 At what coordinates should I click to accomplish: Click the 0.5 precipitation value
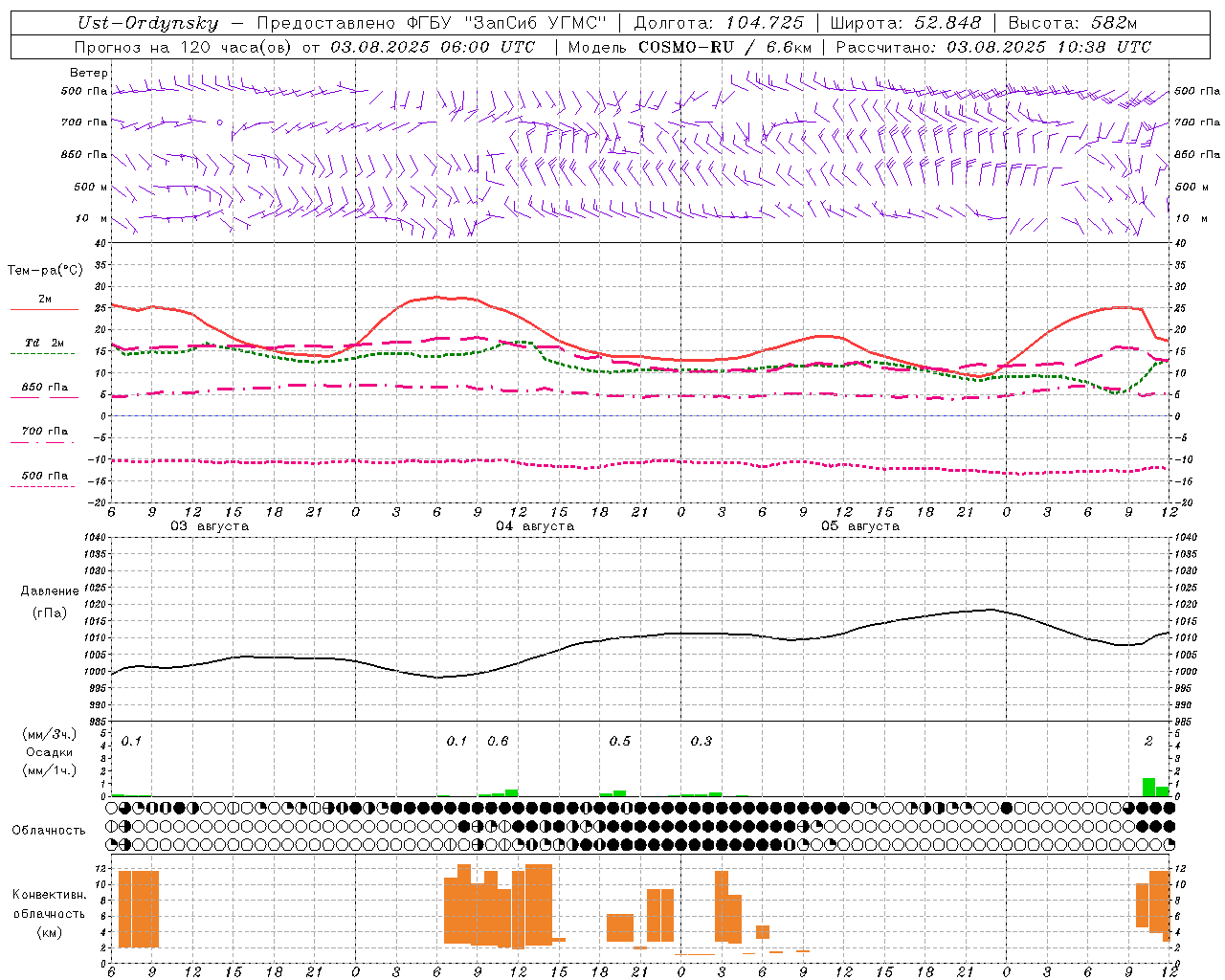(620, 741)
